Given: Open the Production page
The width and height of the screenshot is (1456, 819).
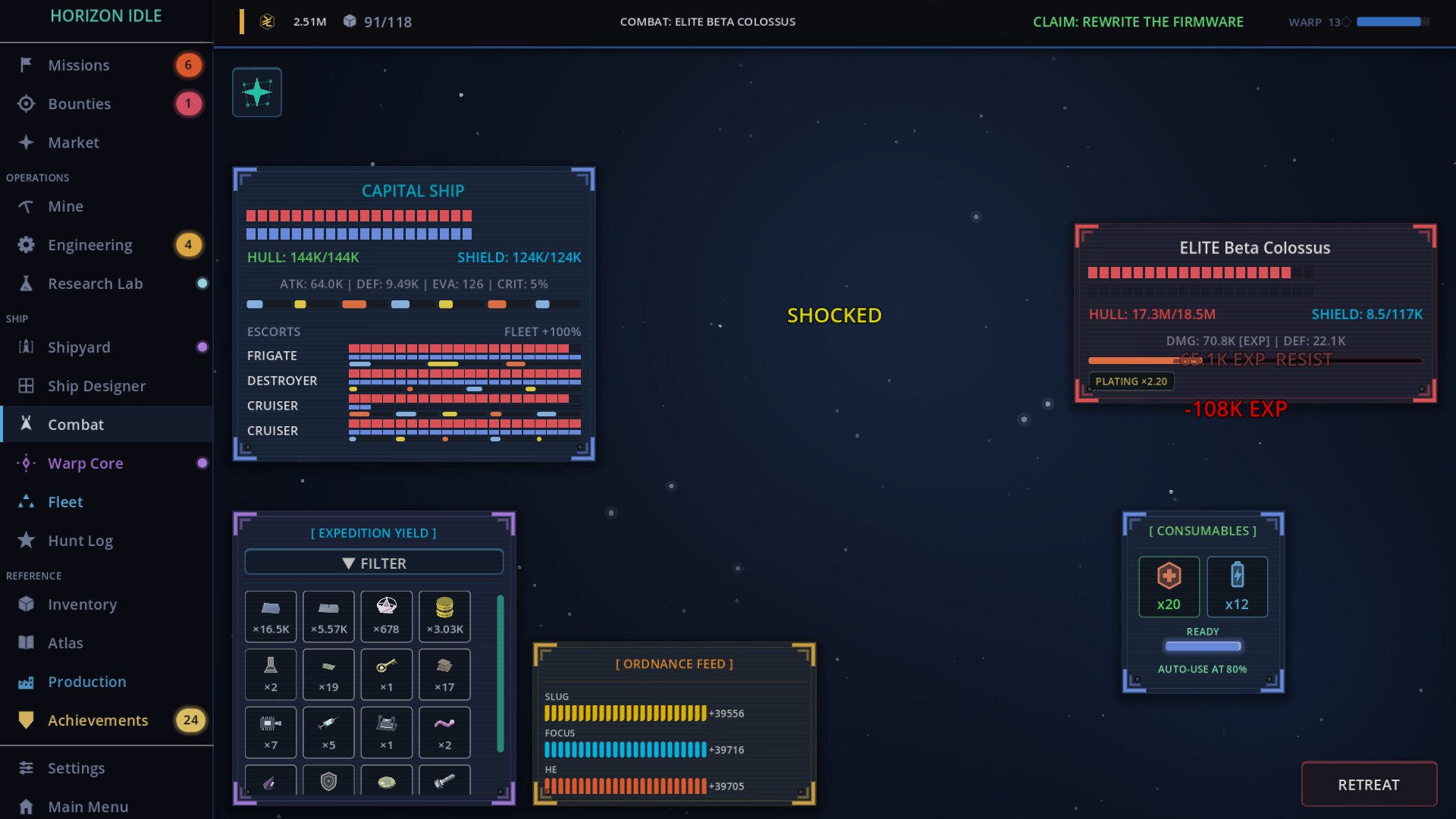Looking at the screenshot, I should click(106, 682).
